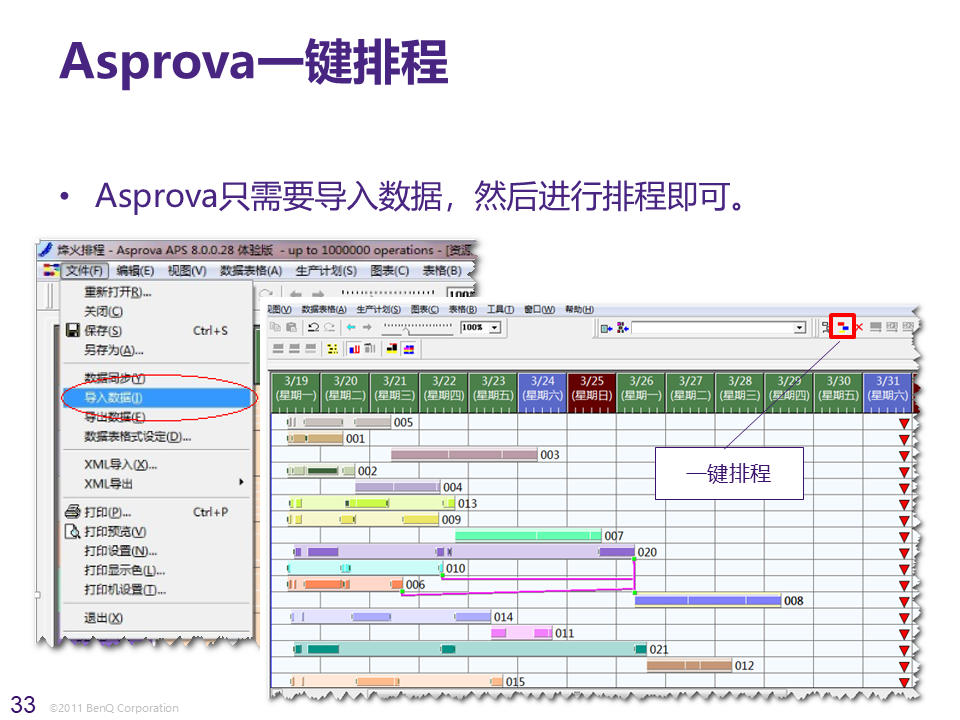The width and height of the screenshot is (960, 720).
Task: Click the first row-alignment icon in second toolbar row
Action: point(278,349)
